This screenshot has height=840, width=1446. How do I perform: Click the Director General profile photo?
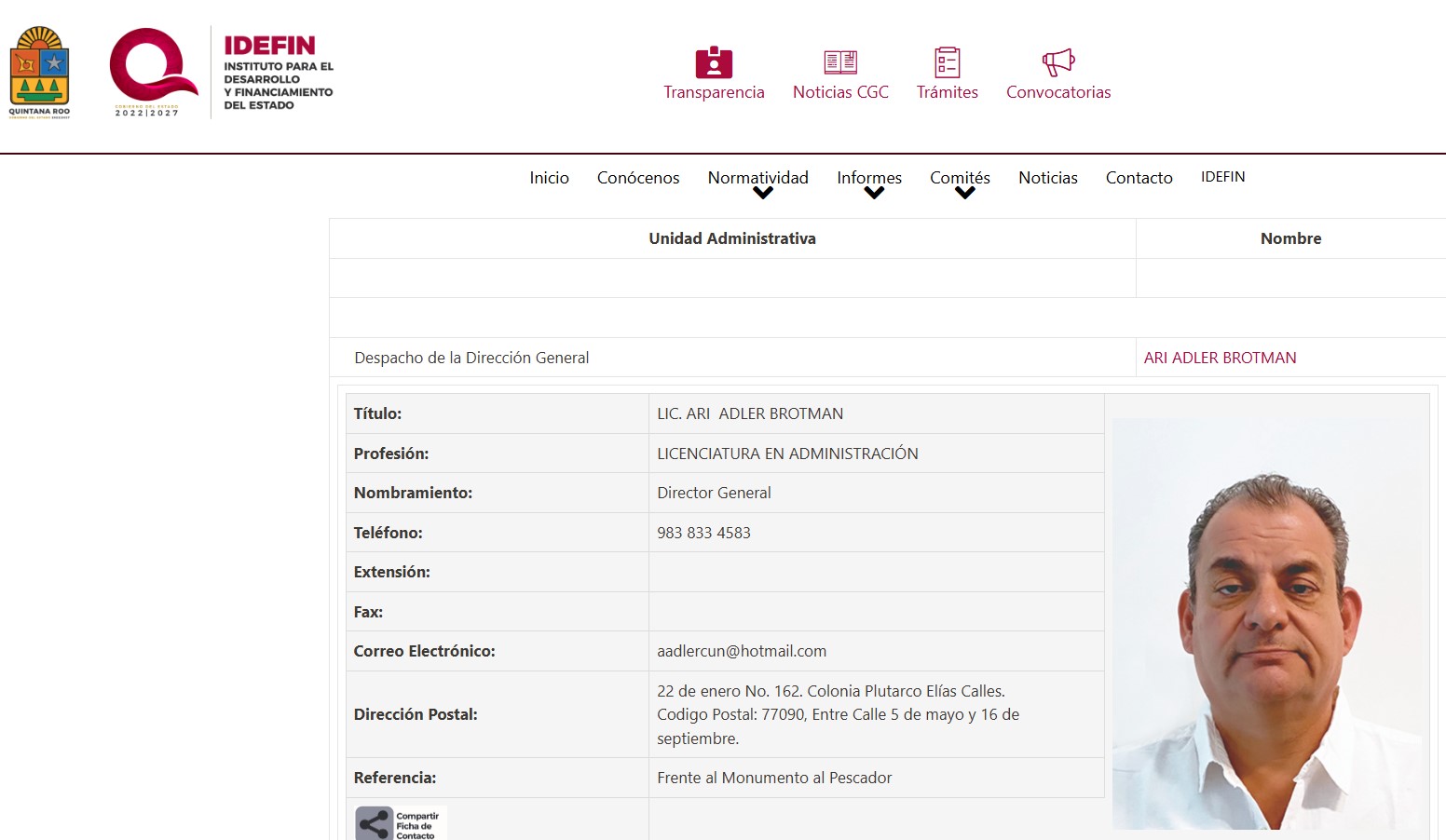(x=1267, y=624)
